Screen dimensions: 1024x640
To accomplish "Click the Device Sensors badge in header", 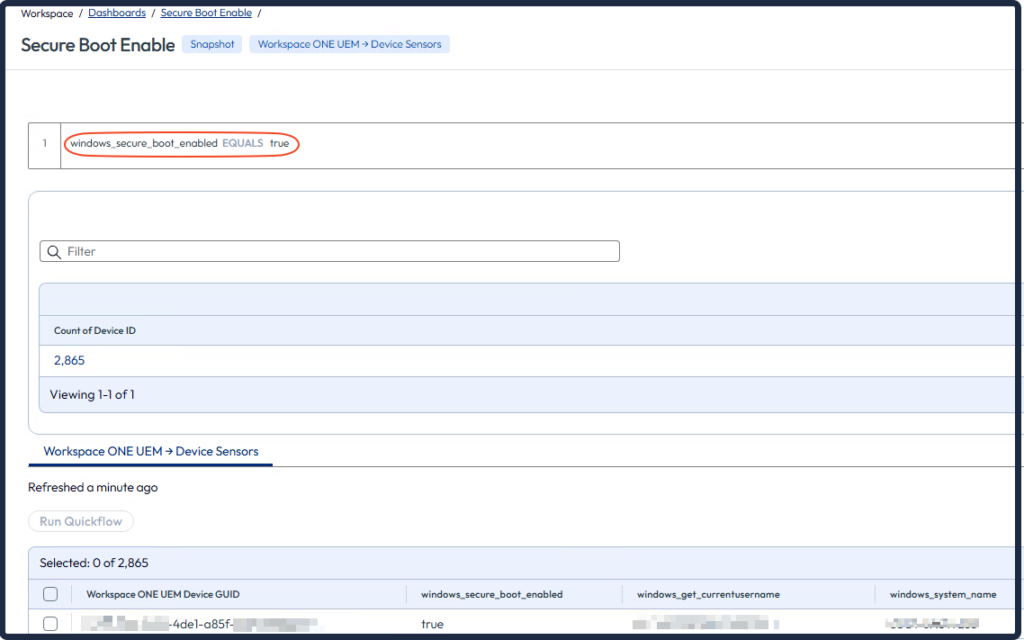I will tap(349, 44).
